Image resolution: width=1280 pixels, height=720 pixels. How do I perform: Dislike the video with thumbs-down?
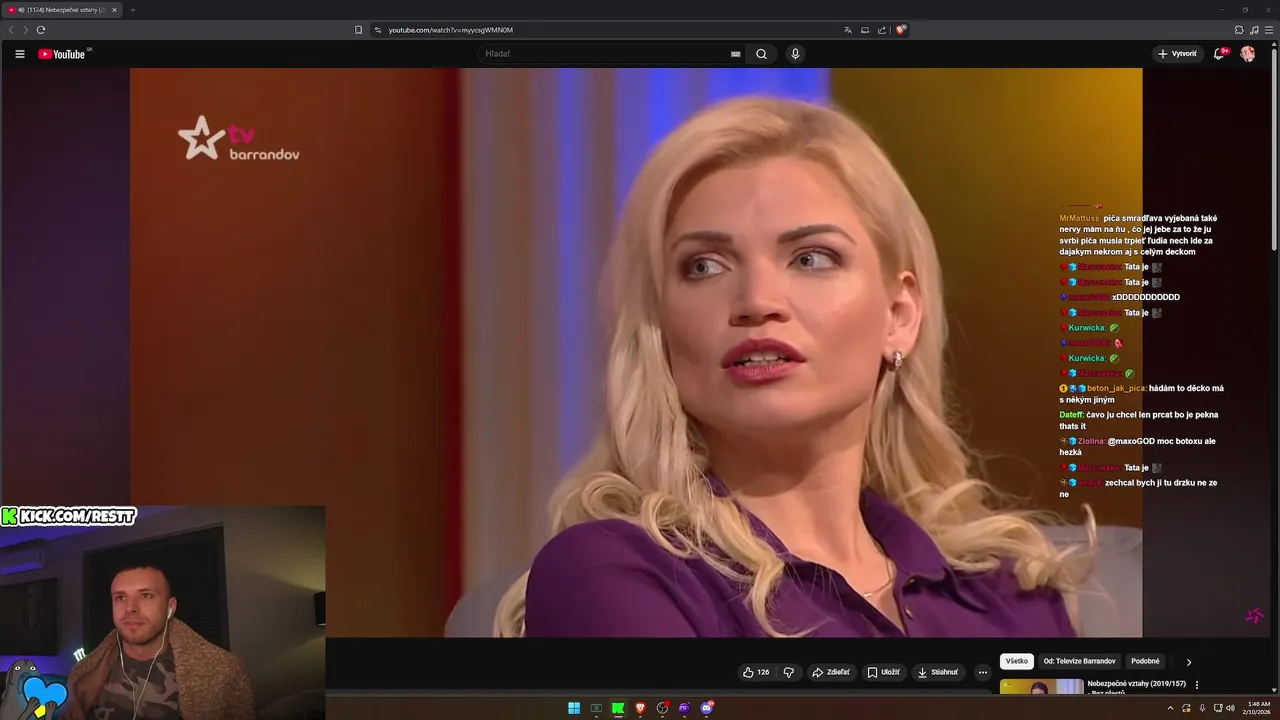click(x=788, y=672)
